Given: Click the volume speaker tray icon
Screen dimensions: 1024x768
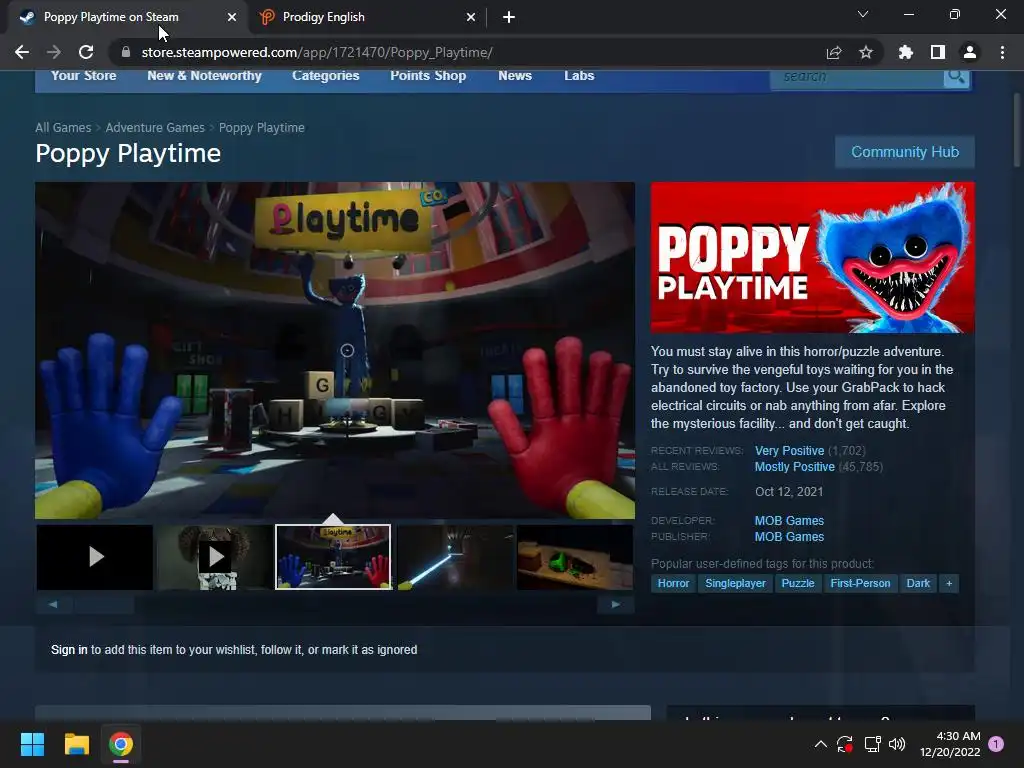Looking at the screenshot, I should [x=897, y=744].
